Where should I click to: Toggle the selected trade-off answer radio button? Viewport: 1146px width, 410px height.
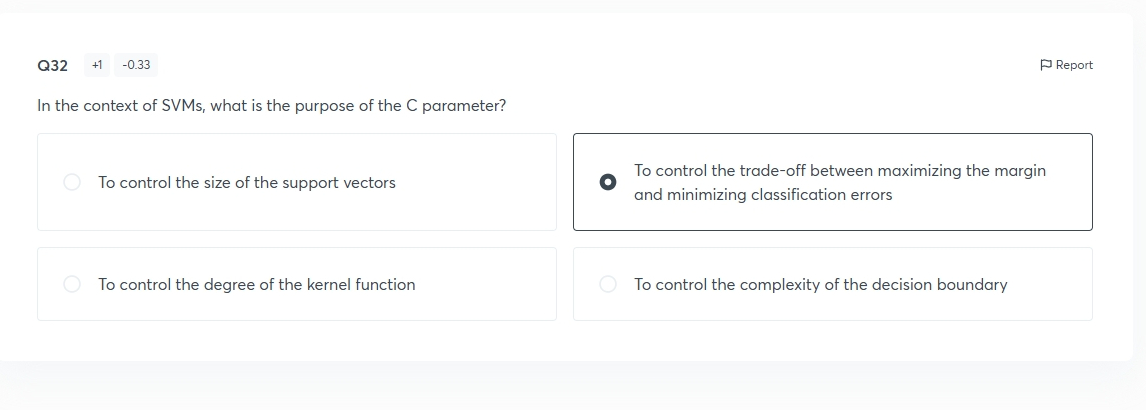(x=607, y=182)
